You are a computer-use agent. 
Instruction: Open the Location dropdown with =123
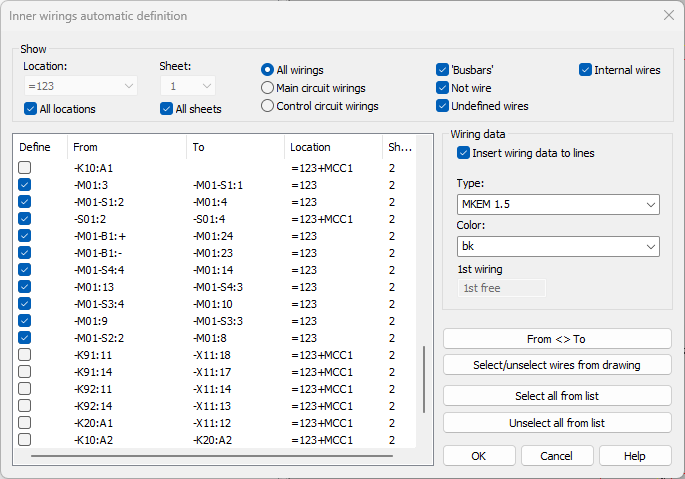[x=79, y=87]
